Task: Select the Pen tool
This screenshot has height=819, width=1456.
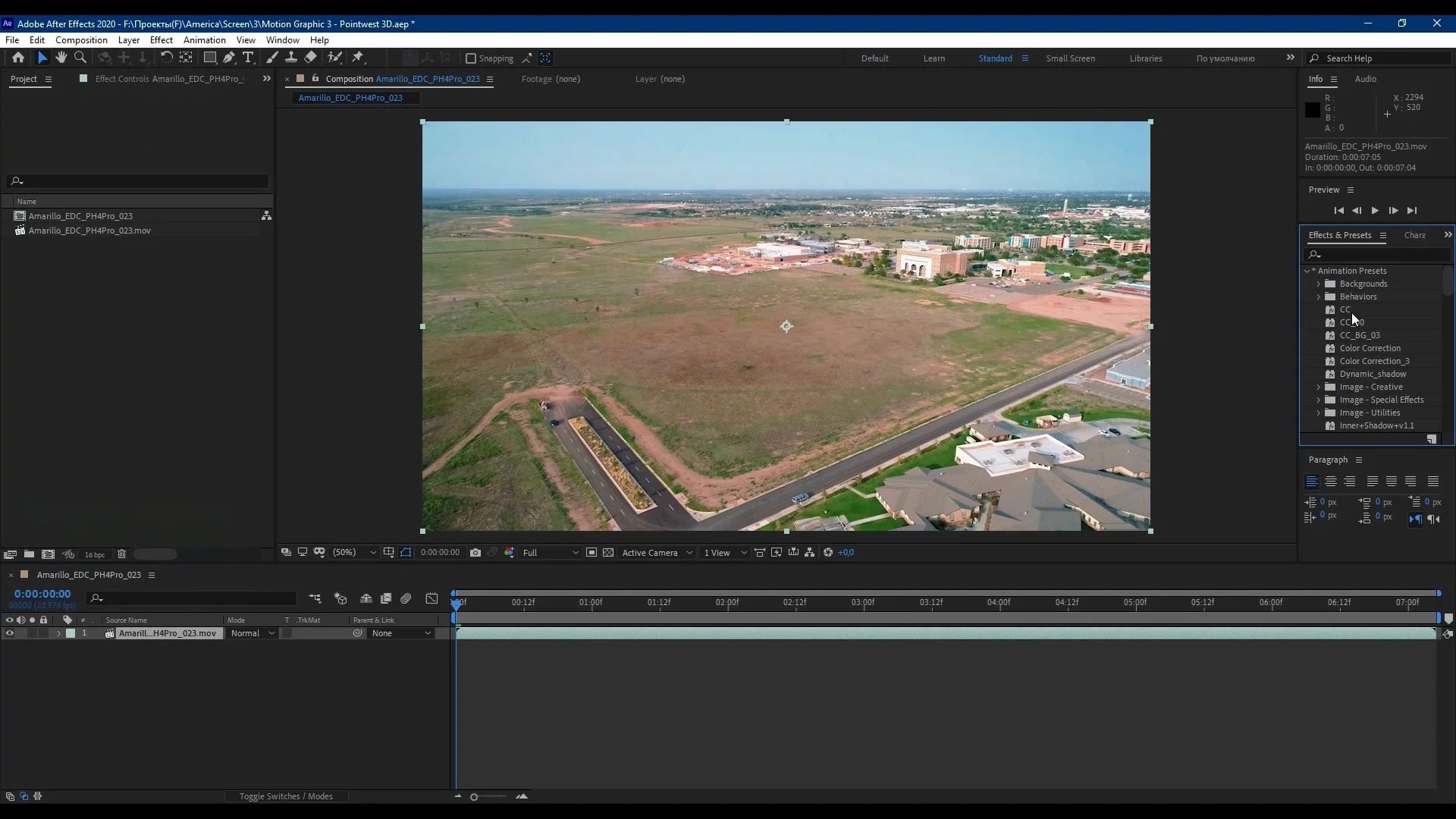Action: click(x=228, y=58)
